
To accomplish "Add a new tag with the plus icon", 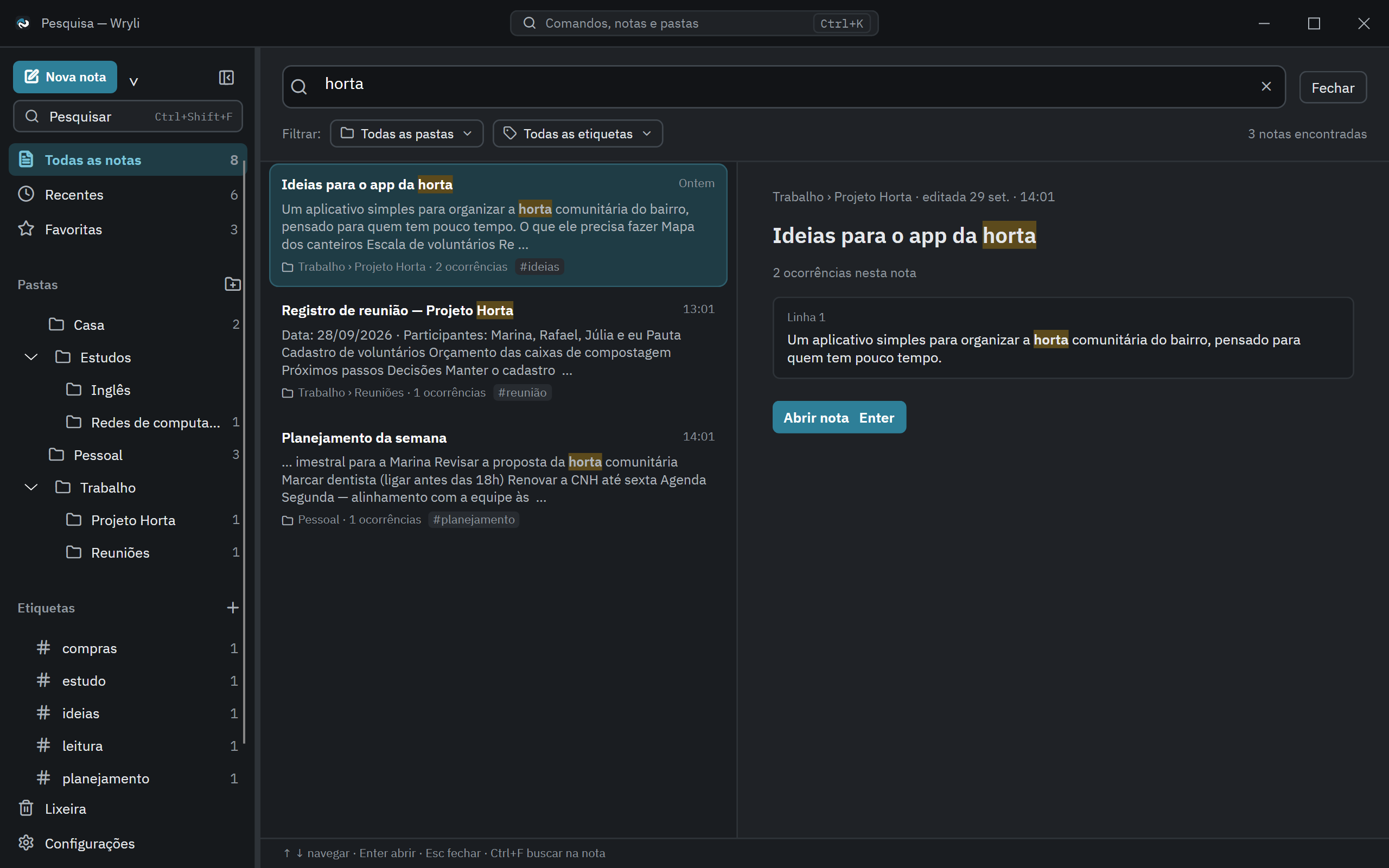I will [x=232, y=608].
